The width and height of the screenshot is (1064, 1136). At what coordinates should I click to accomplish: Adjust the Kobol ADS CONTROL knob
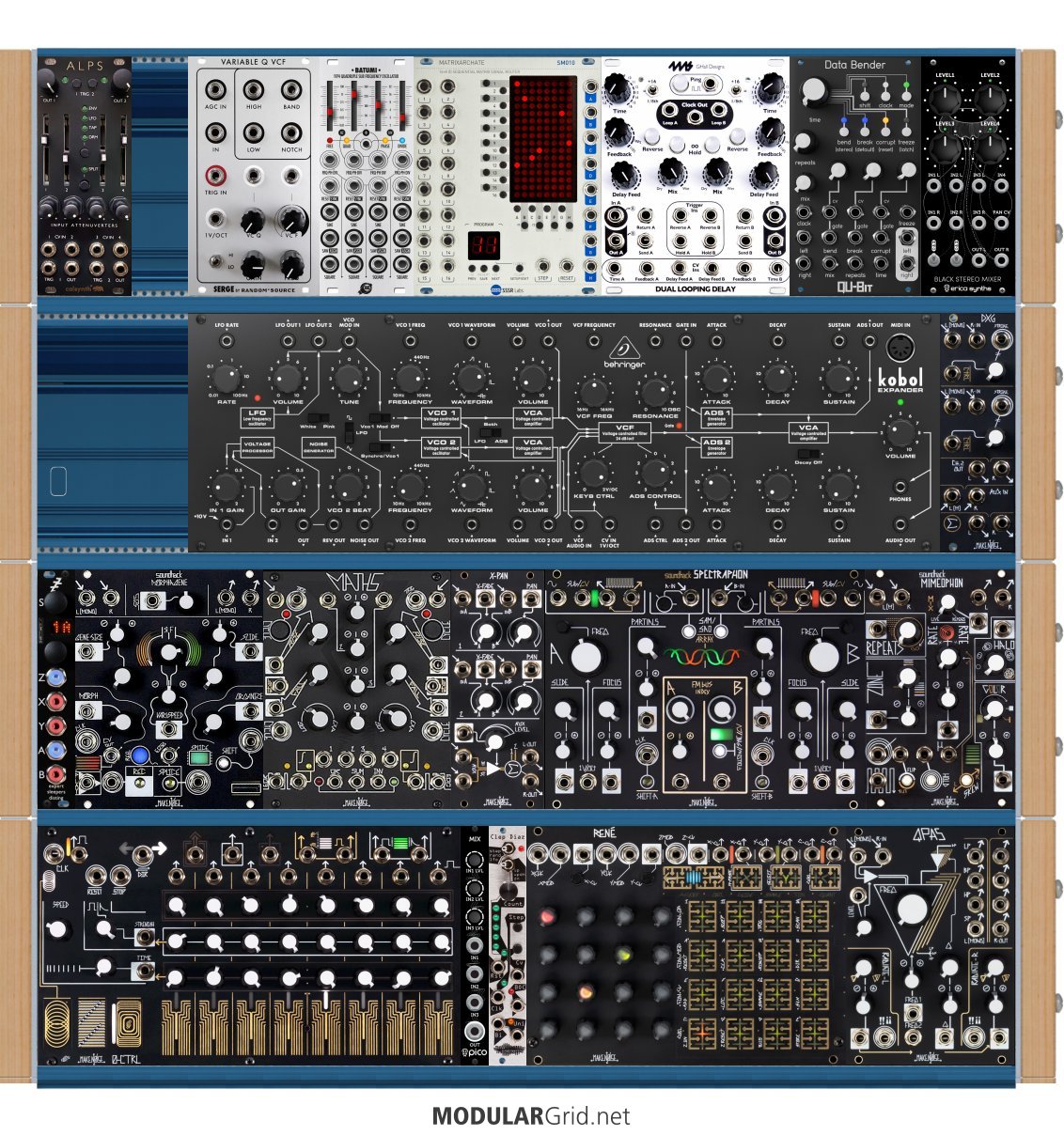[x=654, y=473]
